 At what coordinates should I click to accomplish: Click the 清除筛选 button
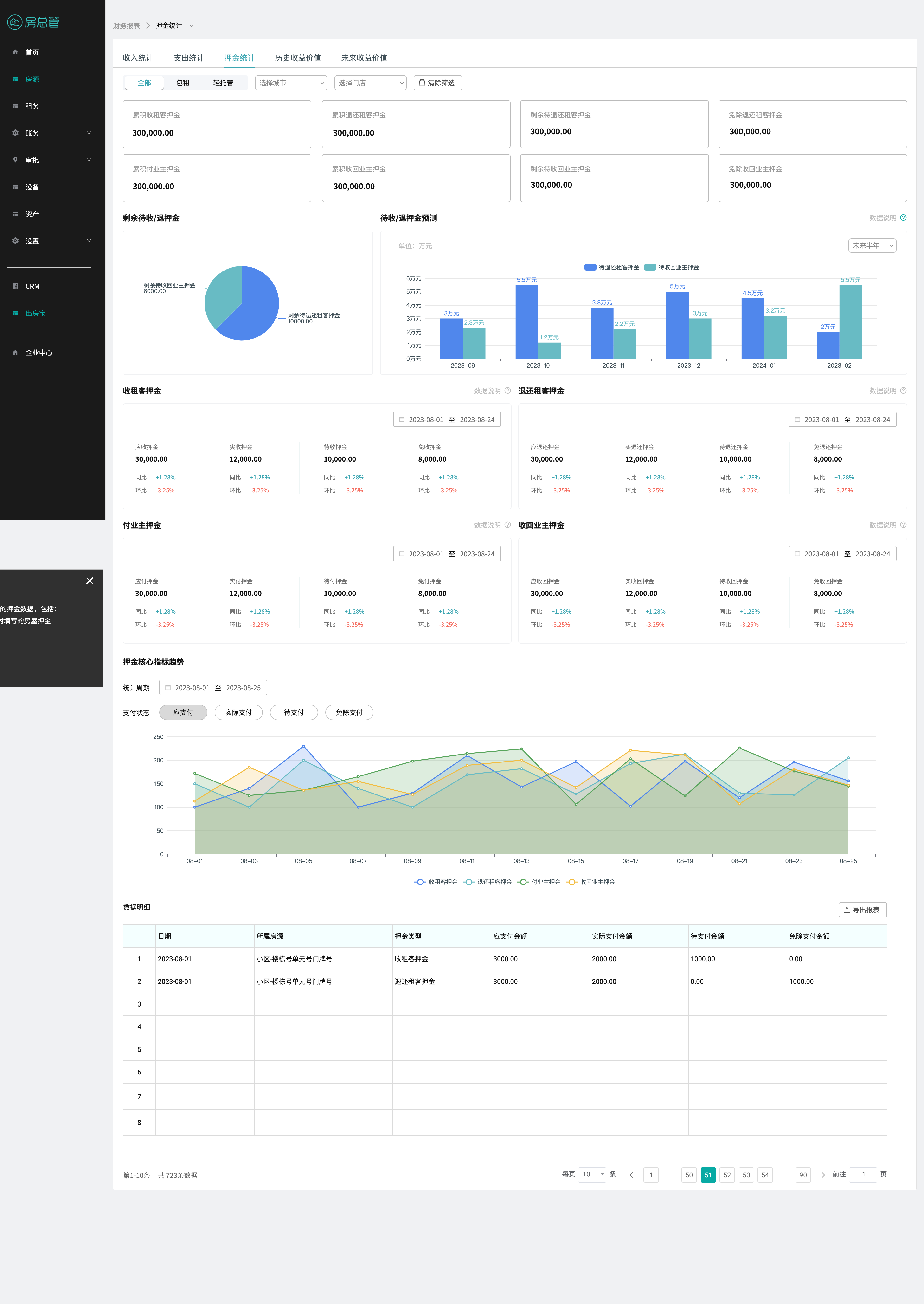(437, 83)
